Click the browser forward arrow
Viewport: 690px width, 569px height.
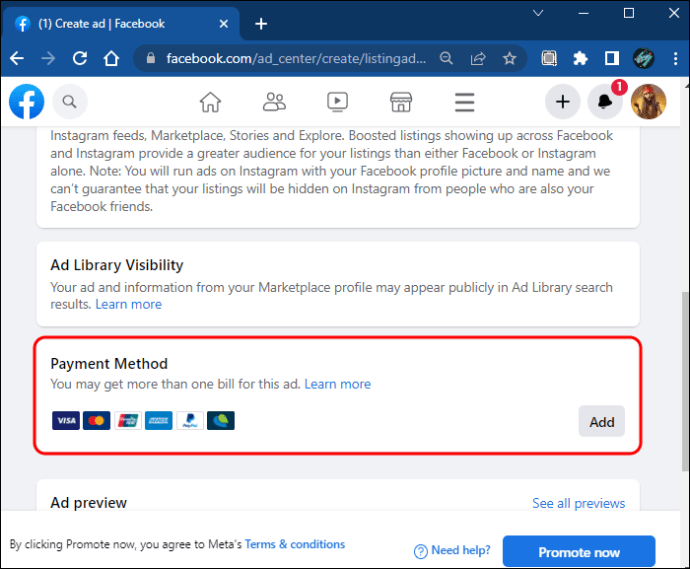point(48,58)
